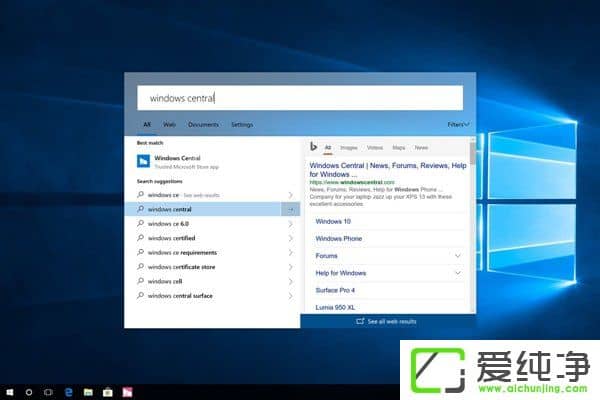Open the Windows 10 sublink
Screen dimensions: 600x400
333,221
